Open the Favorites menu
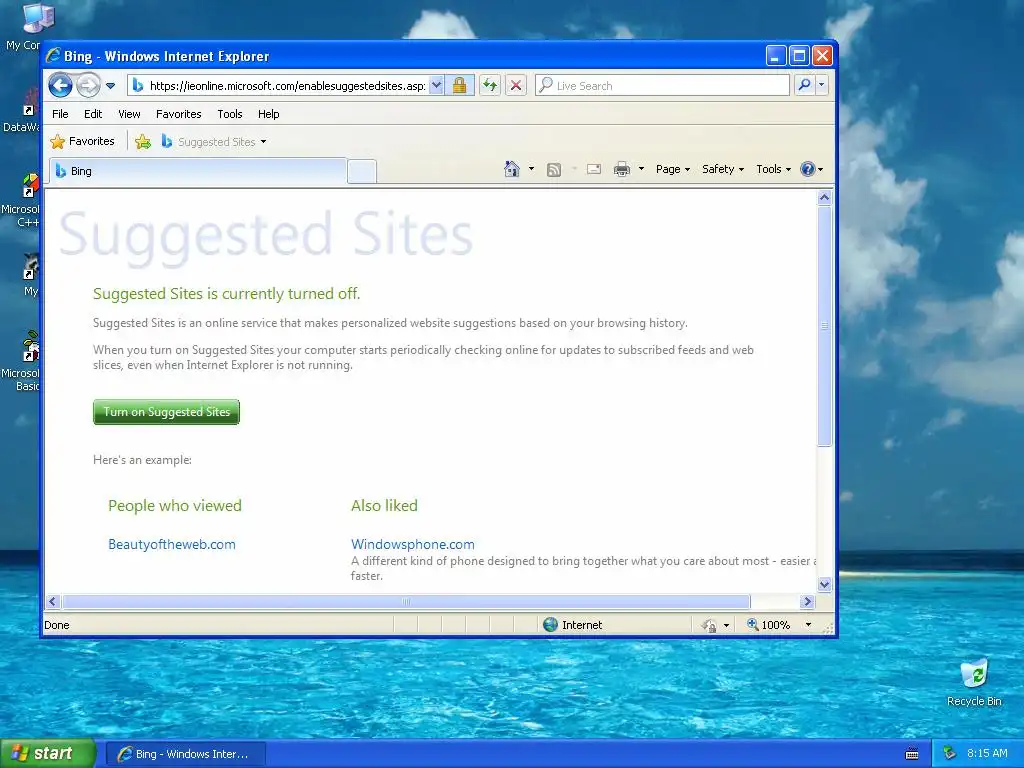Viewport: 1024px width, 768px height. pos(178,114)
